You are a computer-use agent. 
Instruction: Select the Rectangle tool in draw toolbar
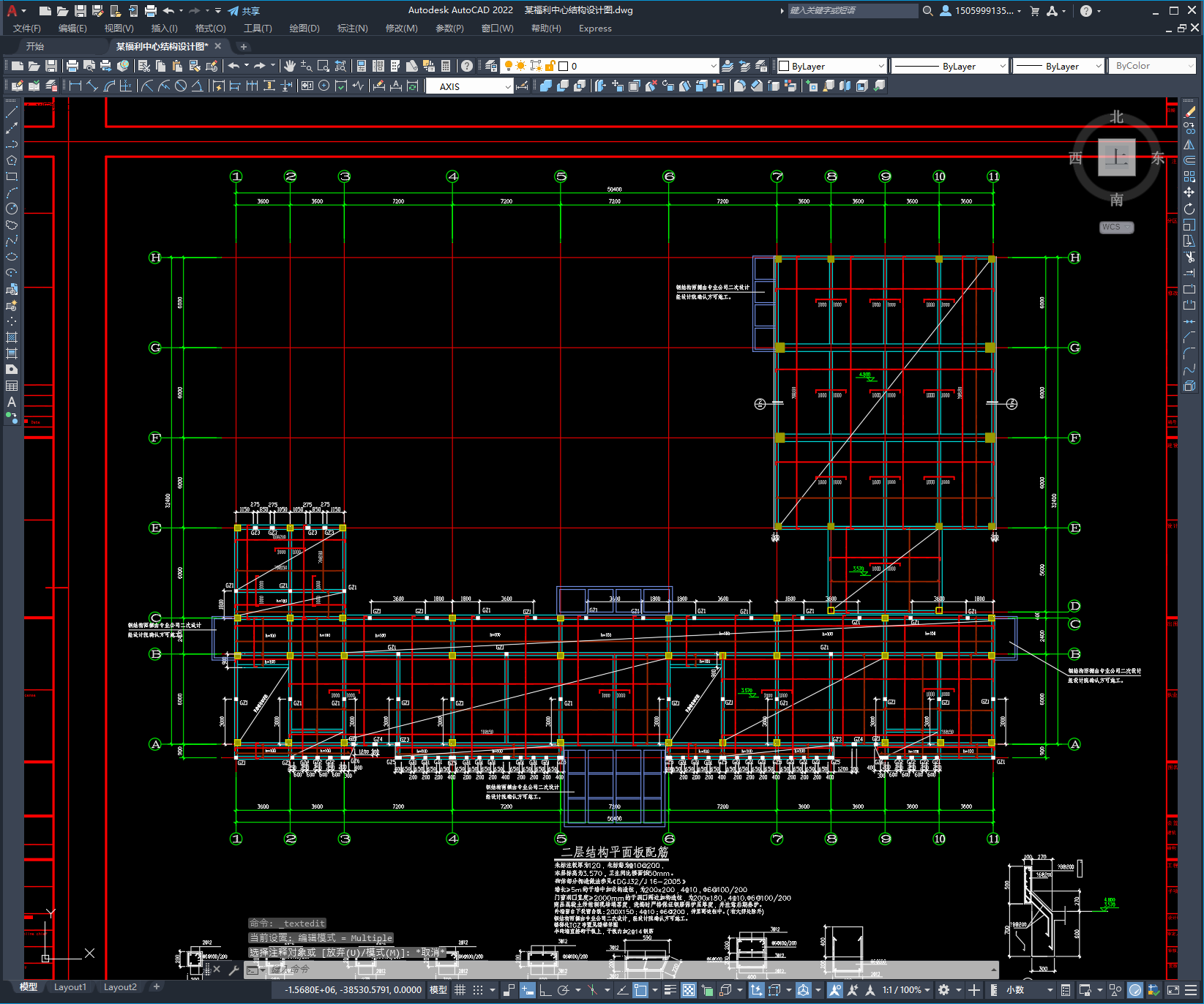click(x=12, y=176)
